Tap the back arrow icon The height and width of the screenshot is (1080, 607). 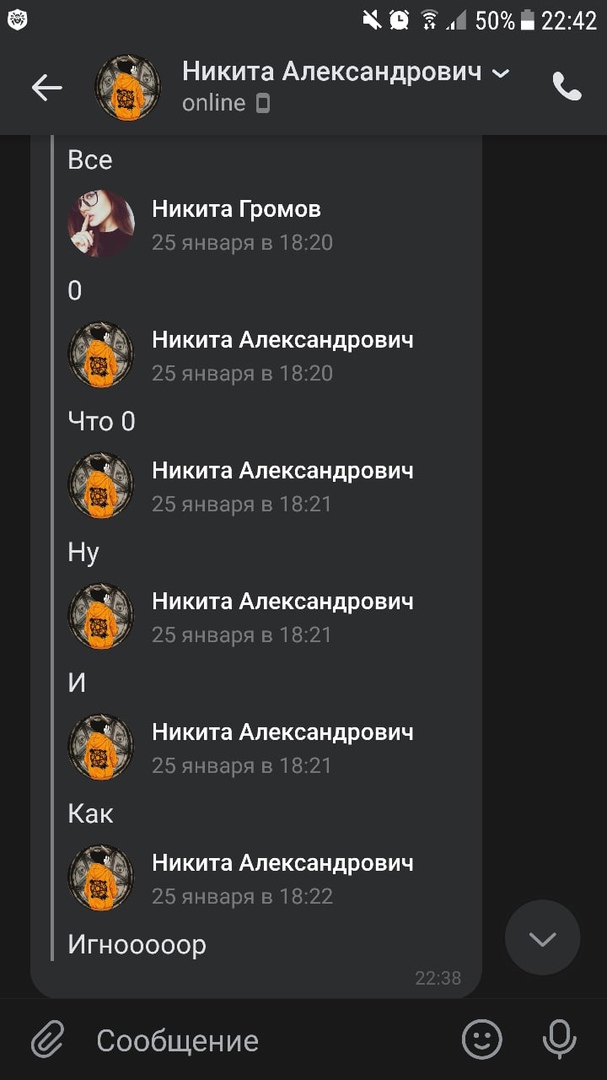click(47, 87)
